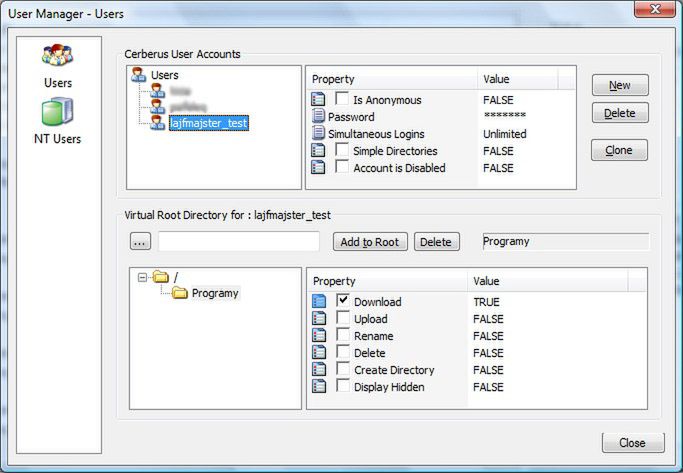This screenshot has height=473, width=683.
Task: Collapse the root directory tree node
Action: (x=142, y=277)
